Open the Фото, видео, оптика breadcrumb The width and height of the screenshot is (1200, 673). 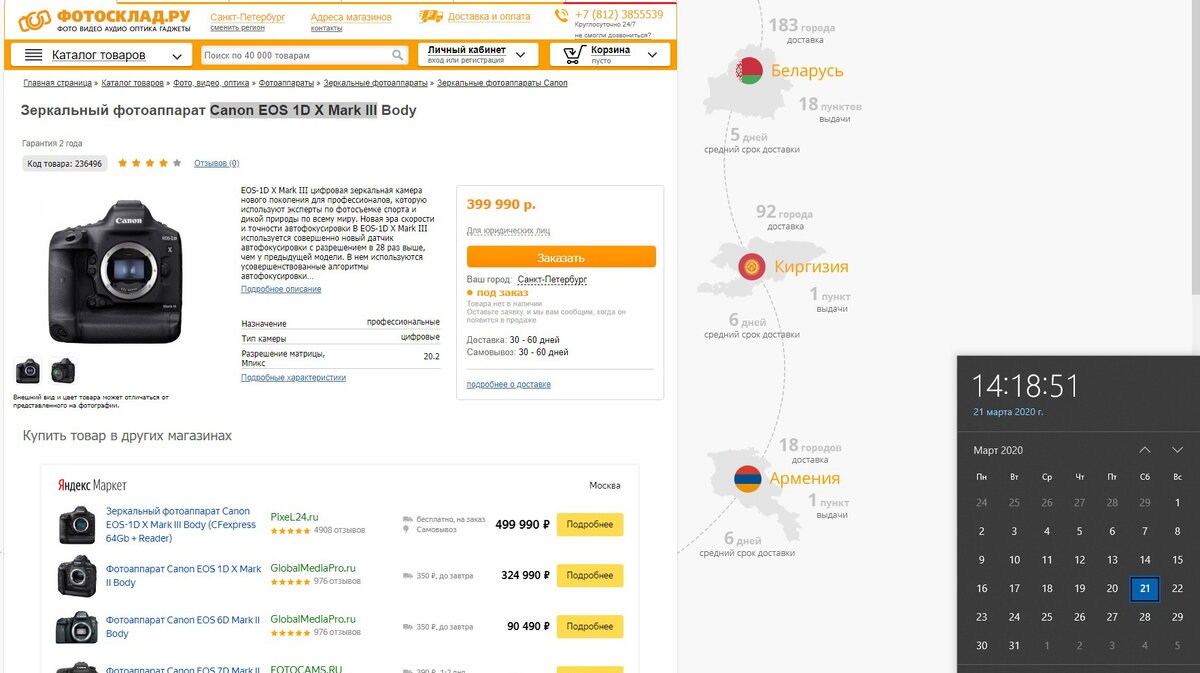[x=211, y=83]
